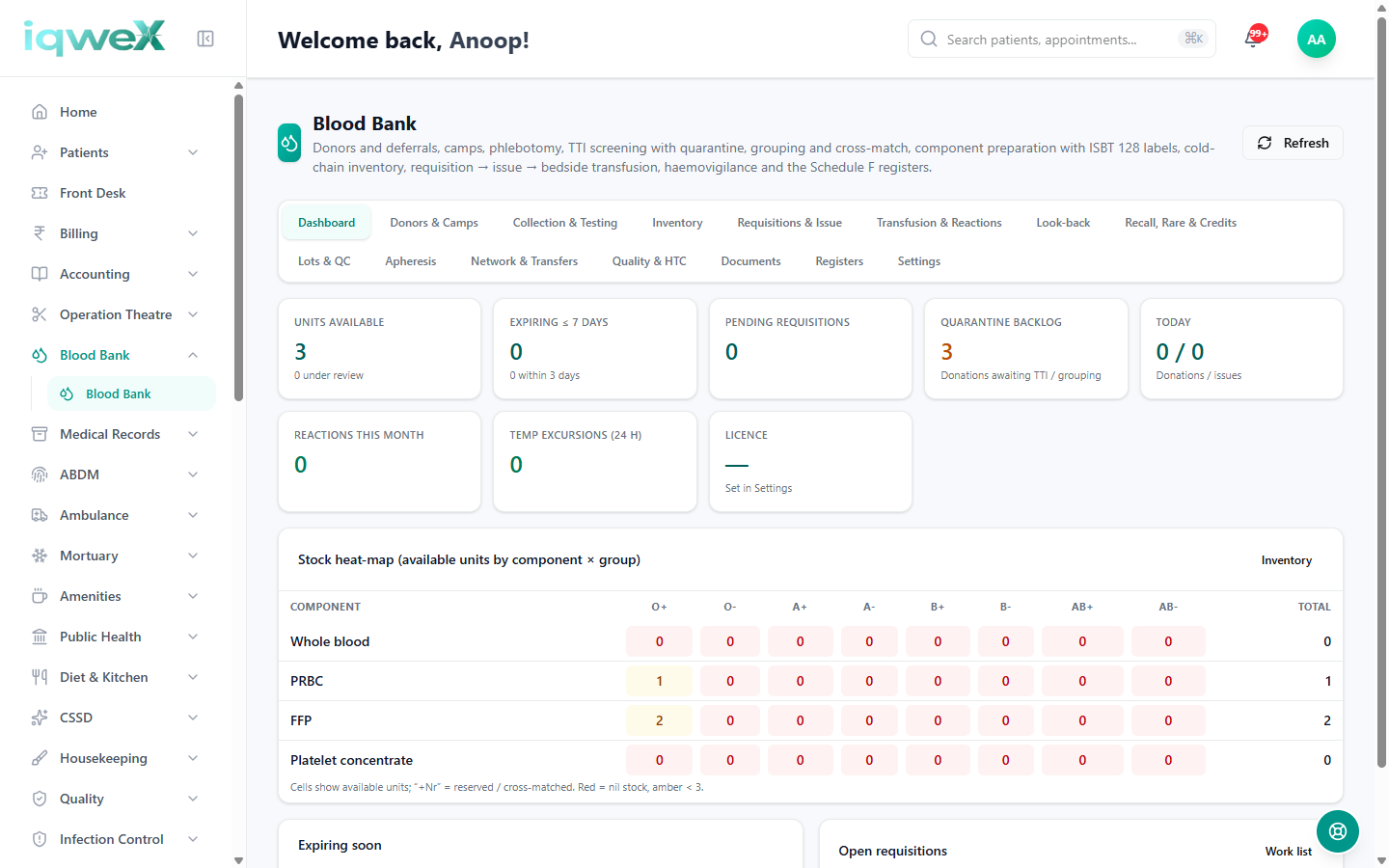Image resolution: width=1389 pixels, height=868 pixels.
Task: Switch to the Donors & Camps tab
Action: 434,223
